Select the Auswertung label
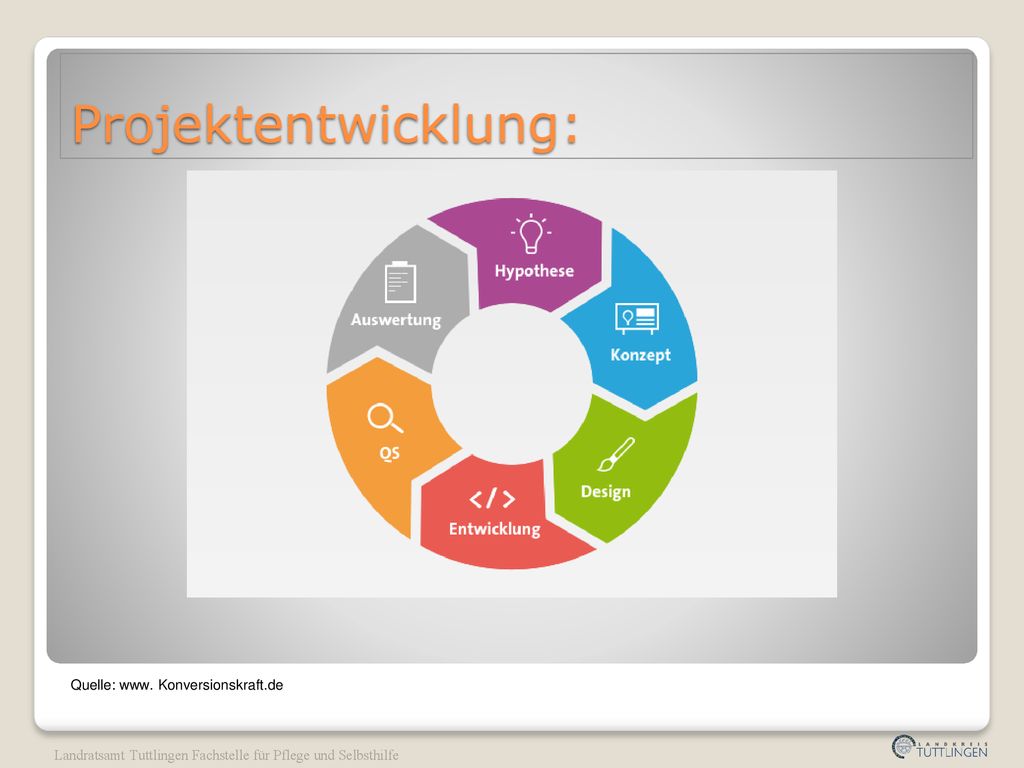 396,320
